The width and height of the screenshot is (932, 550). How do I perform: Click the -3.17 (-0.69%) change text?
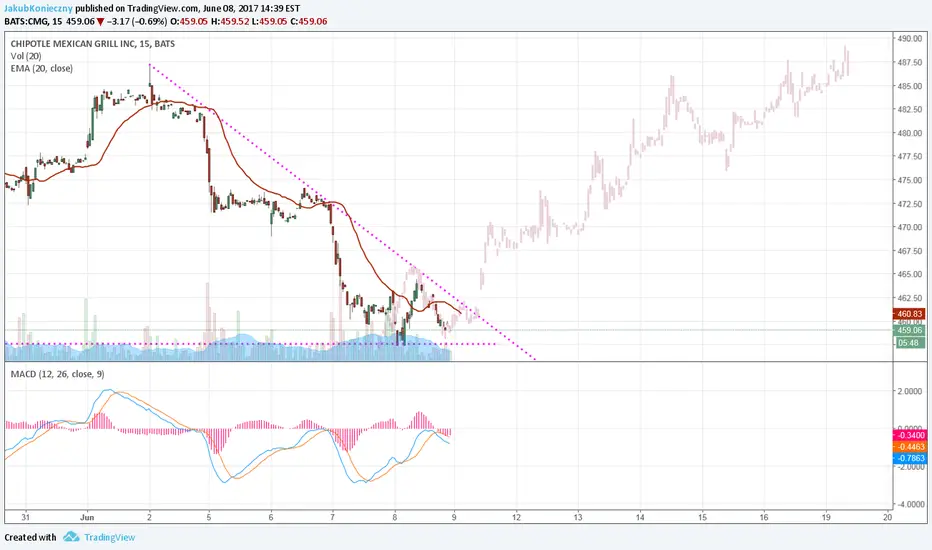(x=137, y=21)
